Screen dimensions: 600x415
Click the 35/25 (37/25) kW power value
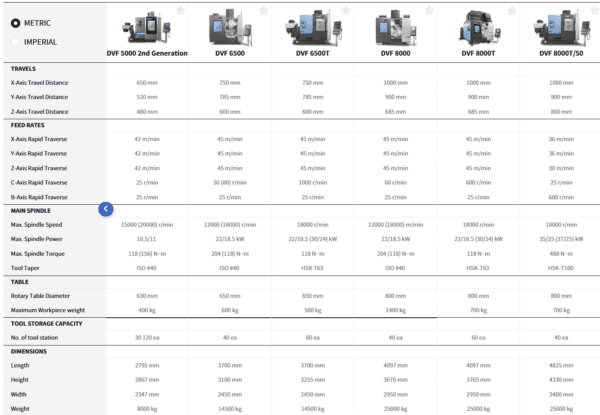tap(561, 239)
